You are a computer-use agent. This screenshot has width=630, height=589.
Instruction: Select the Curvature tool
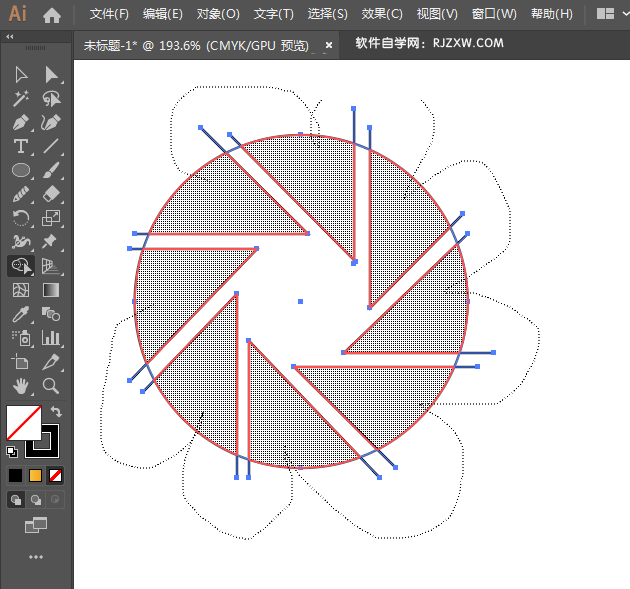[x=51, y=123]
